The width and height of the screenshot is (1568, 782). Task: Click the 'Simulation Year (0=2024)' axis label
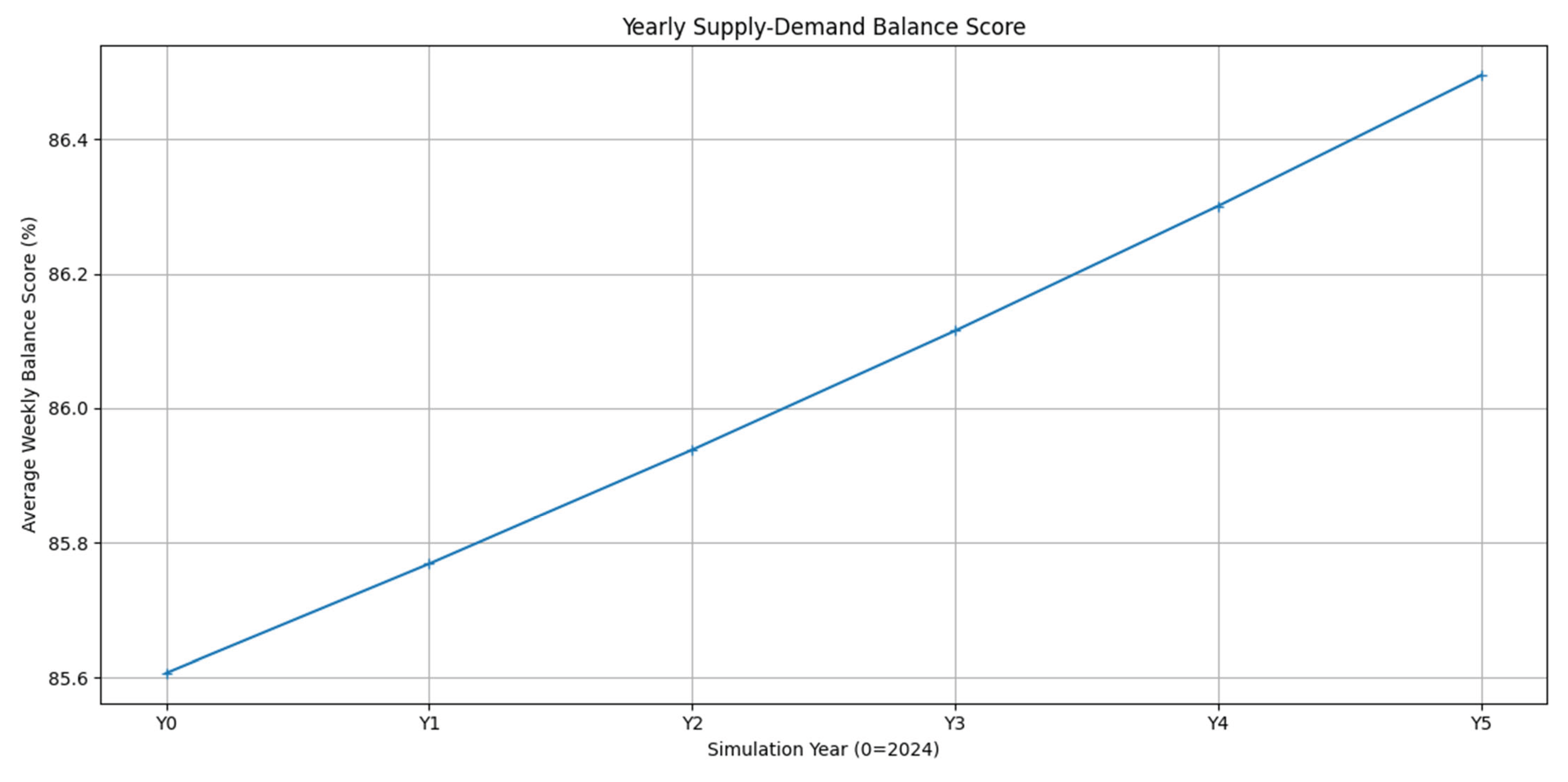tap(823, 750)
